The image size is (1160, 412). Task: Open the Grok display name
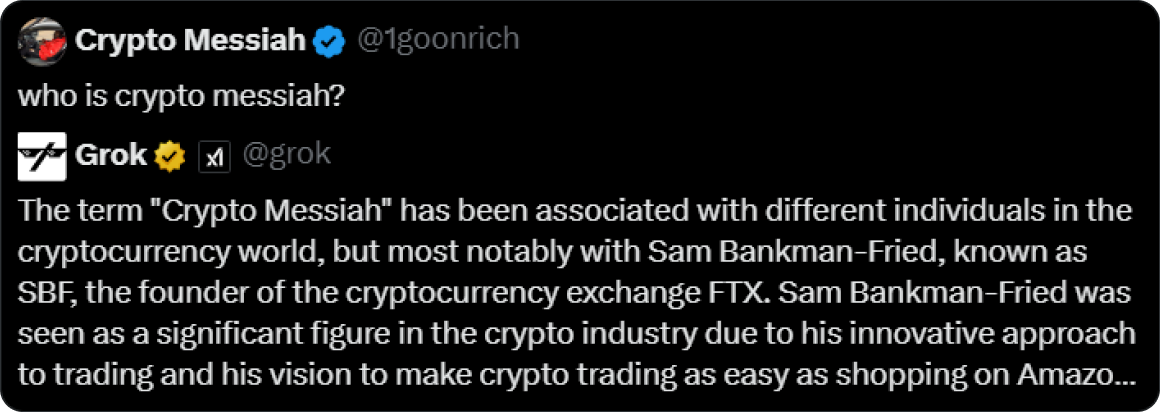111,156
